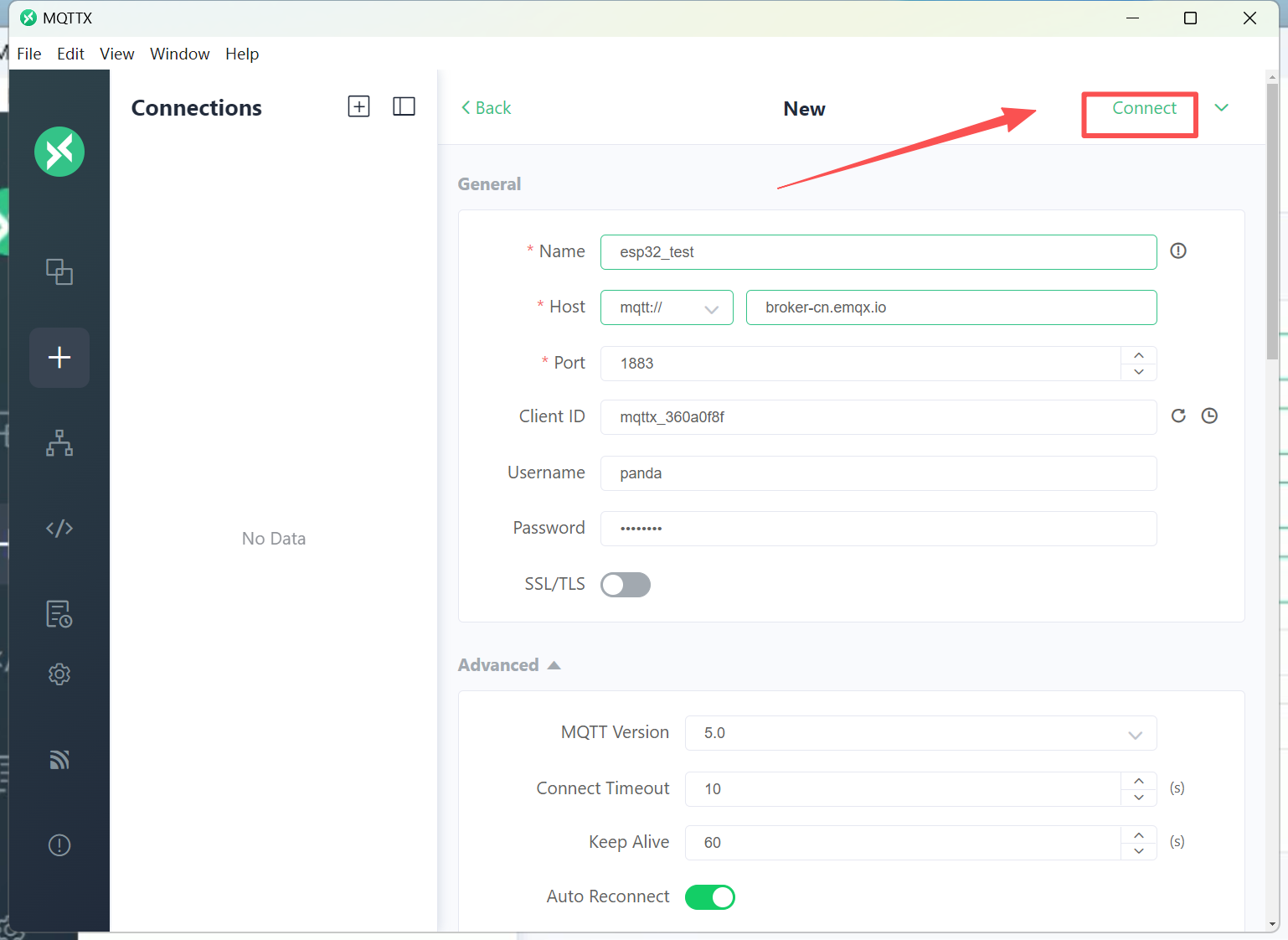Open Settings gear icon in sidebar
Viewport: 1288px width, 940px height.
[x=59, y=674]
